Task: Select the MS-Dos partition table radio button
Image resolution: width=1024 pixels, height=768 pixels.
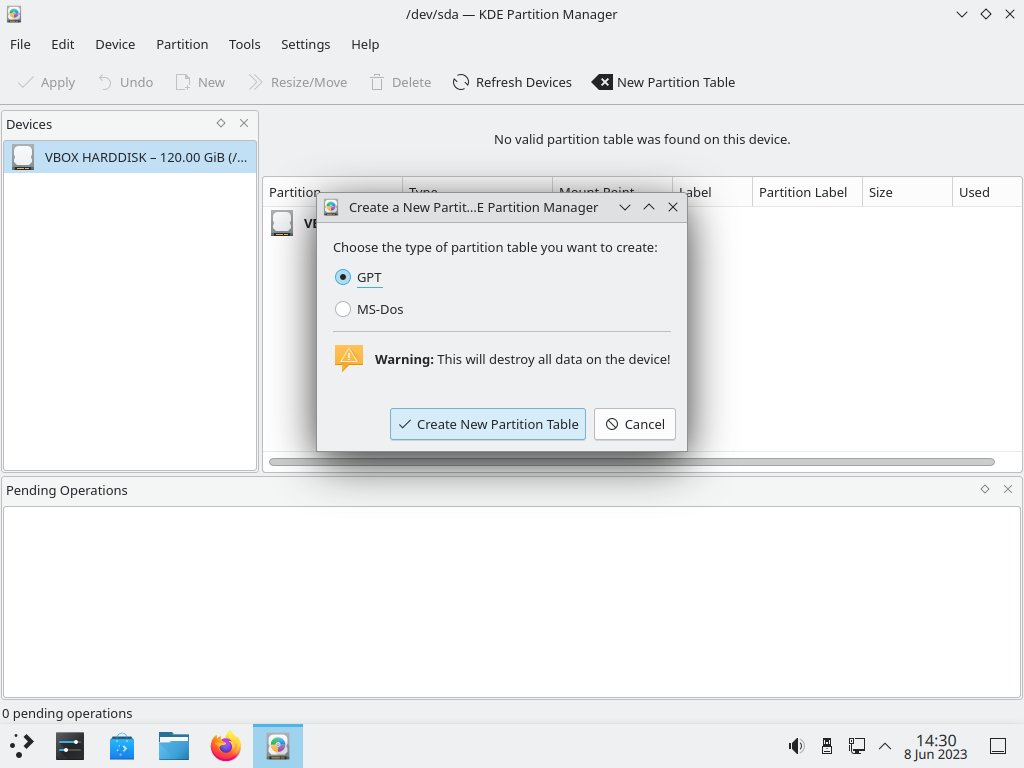Action: 343,309
